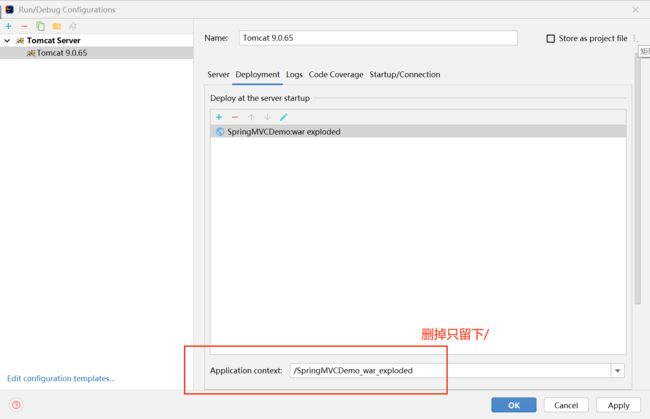650x419 pixels.
Task: Add deployment artifact with plus icon
Action: pyautogui.click(x=219, y=117)
